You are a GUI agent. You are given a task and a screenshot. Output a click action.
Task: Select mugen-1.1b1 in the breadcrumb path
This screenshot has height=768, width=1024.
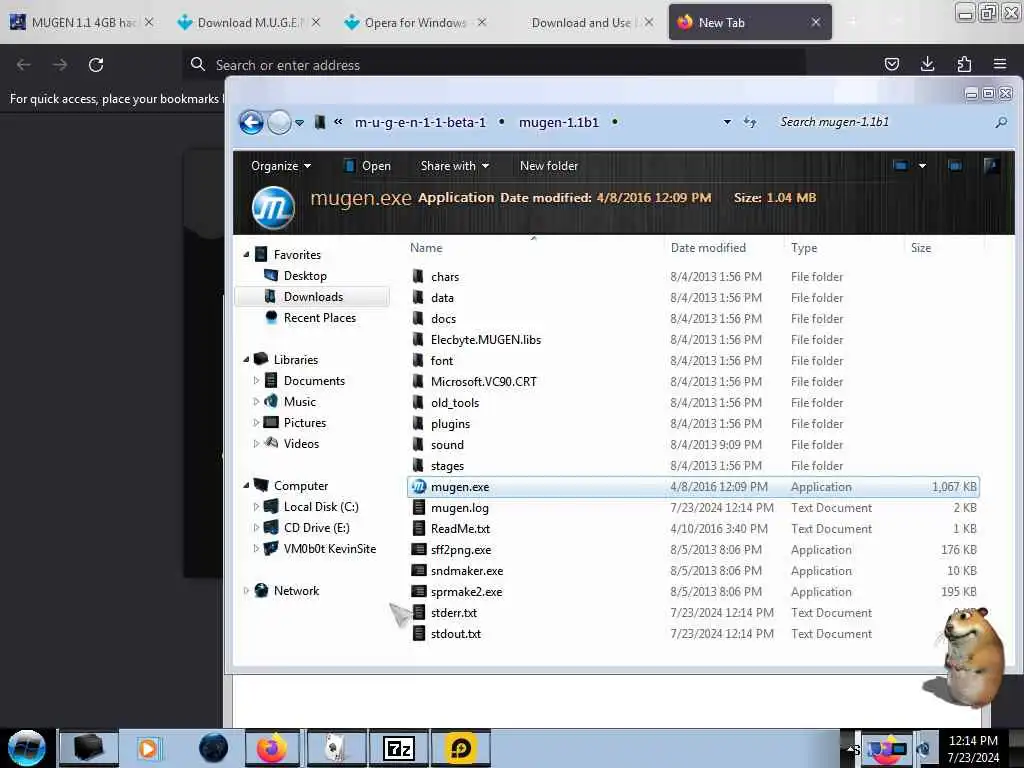[x=558, y=122]
